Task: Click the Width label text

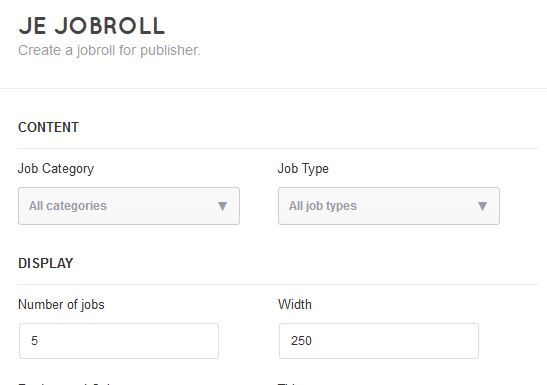Action: pyautogui.click(x=294, y=304)
